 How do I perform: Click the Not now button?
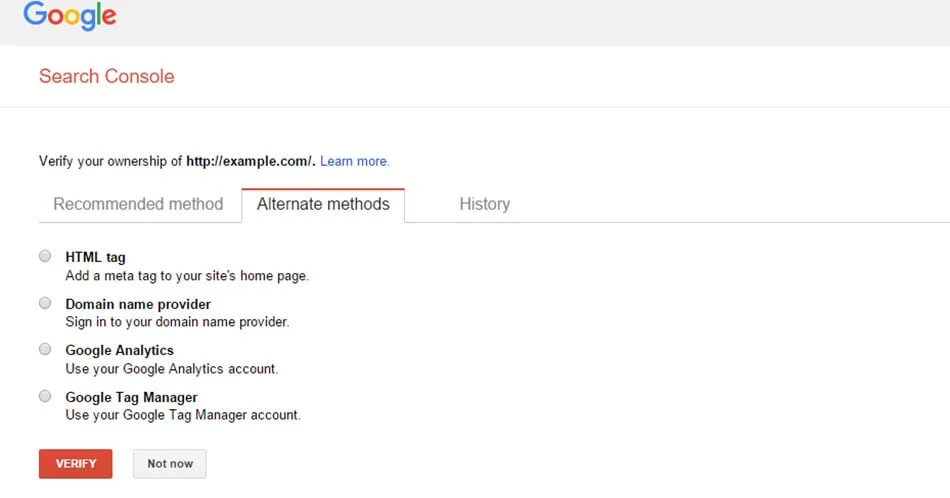(x=170, y=464)
